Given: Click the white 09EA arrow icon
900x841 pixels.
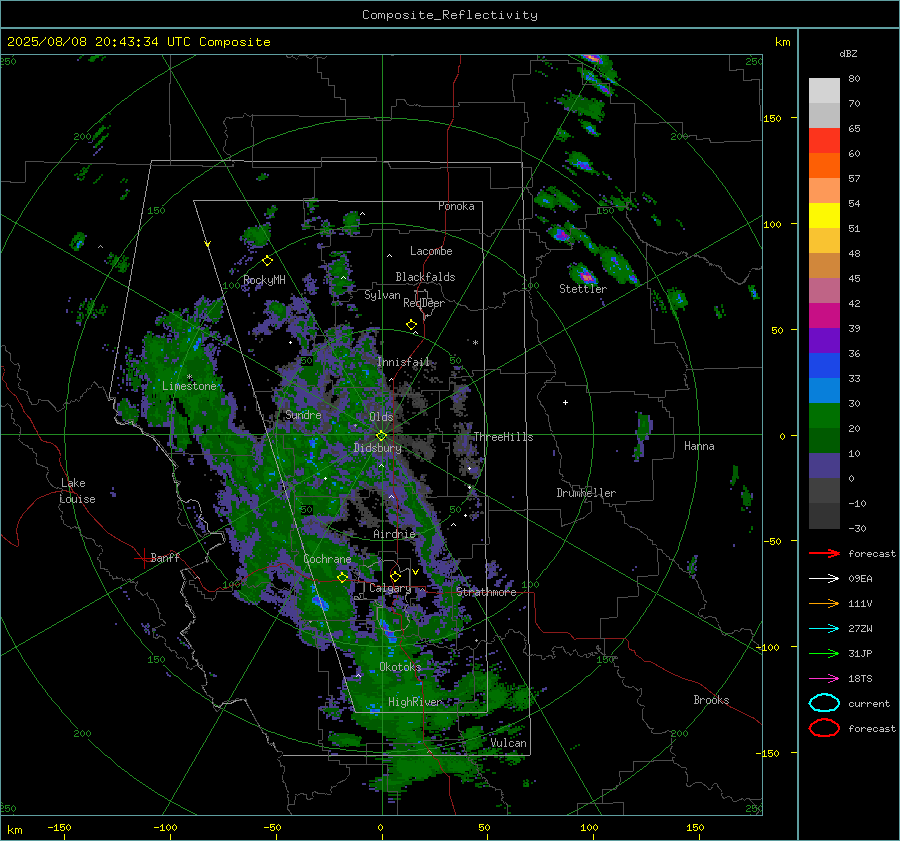Looking at the screenshot, I should [x=824, y=578].
